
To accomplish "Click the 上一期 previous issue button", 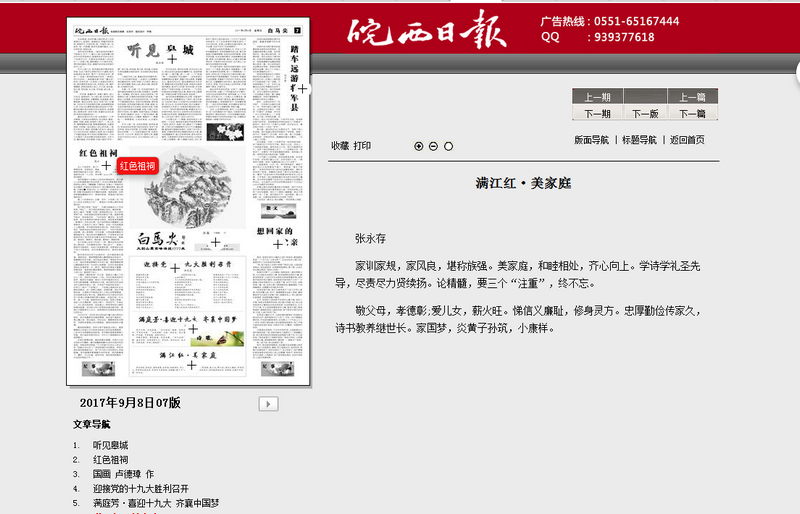I will 597,97.
